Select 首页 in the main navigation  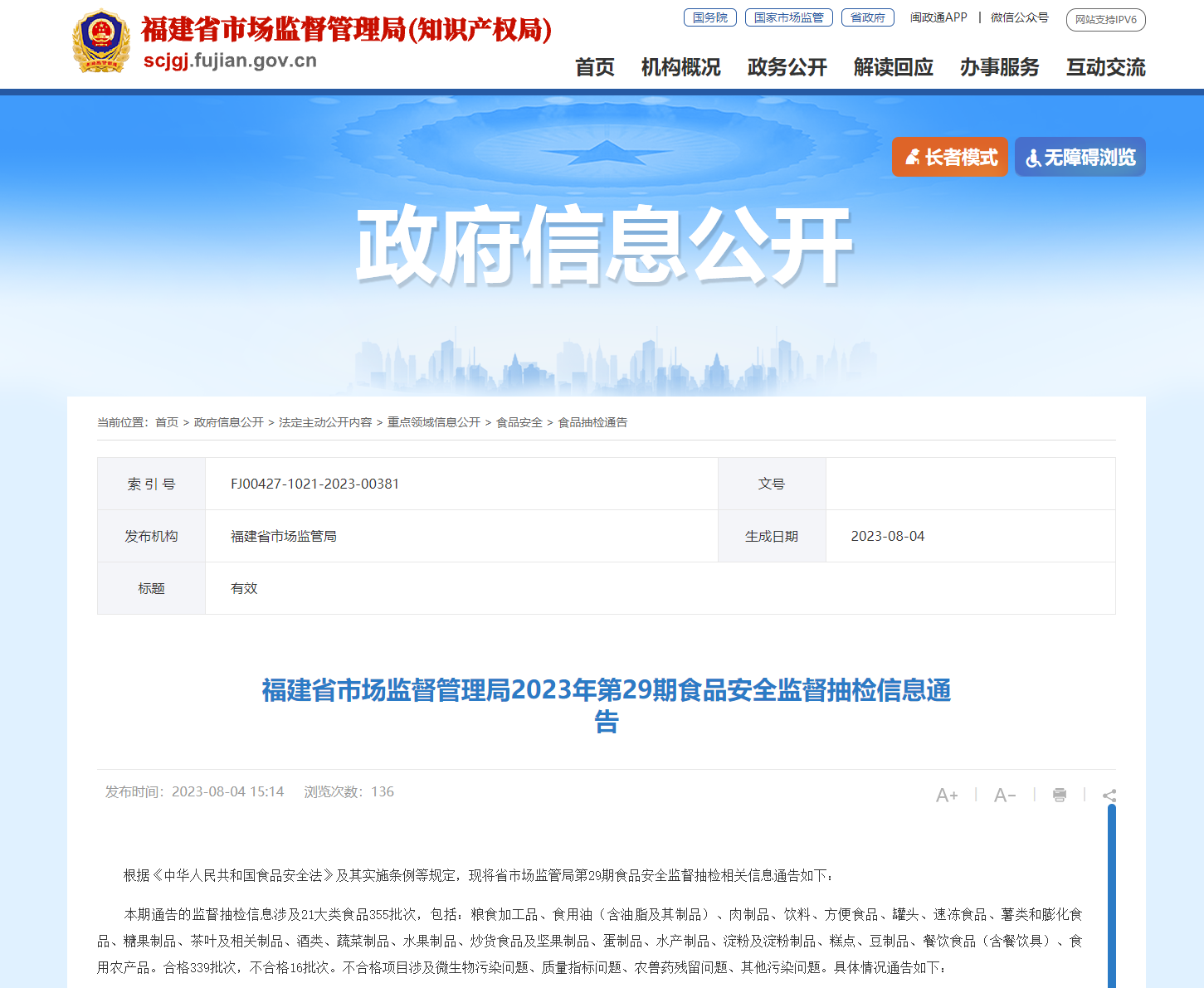point(594,68)
